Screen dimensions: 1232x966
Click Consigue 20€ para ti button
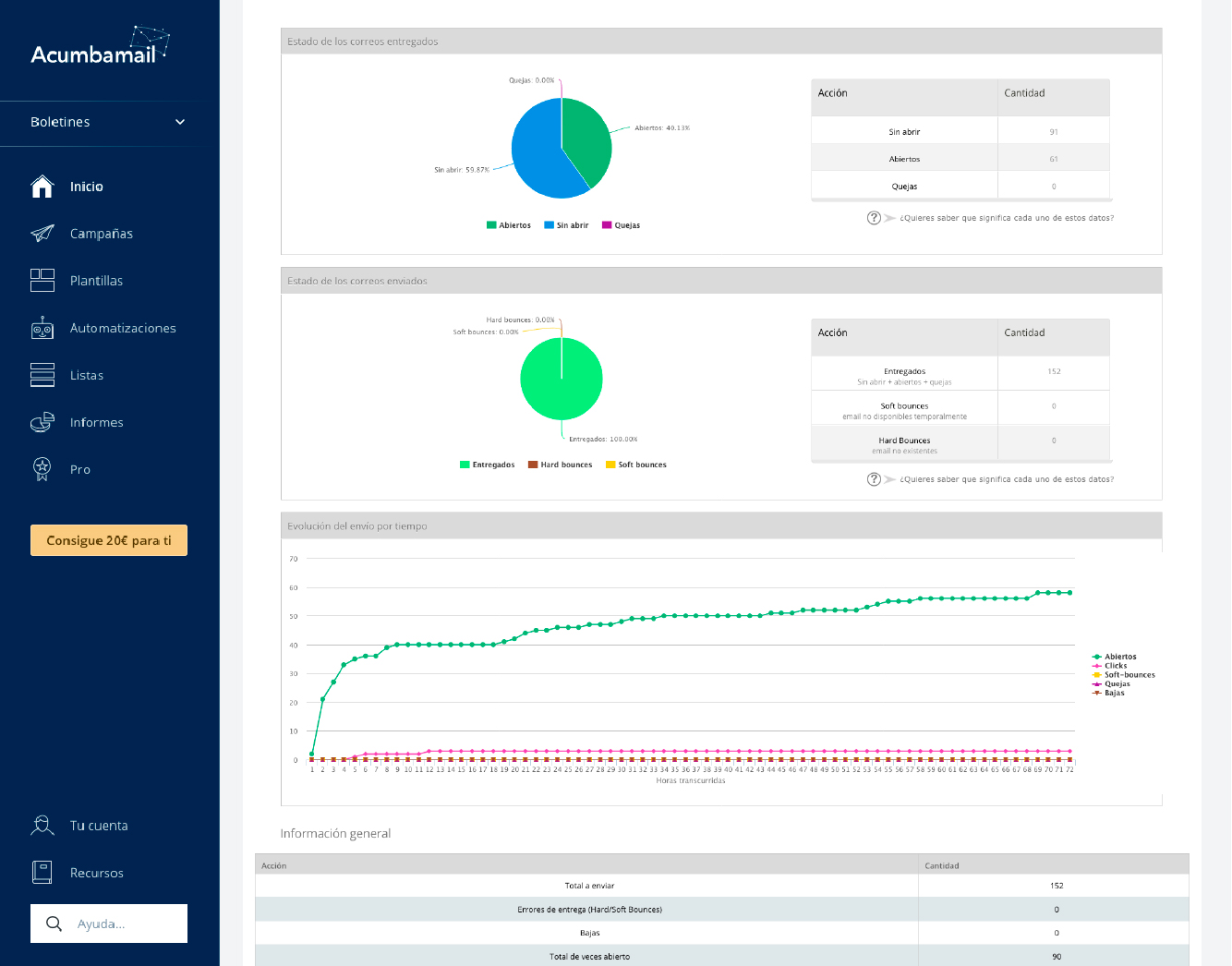click(x=109, y=540)
